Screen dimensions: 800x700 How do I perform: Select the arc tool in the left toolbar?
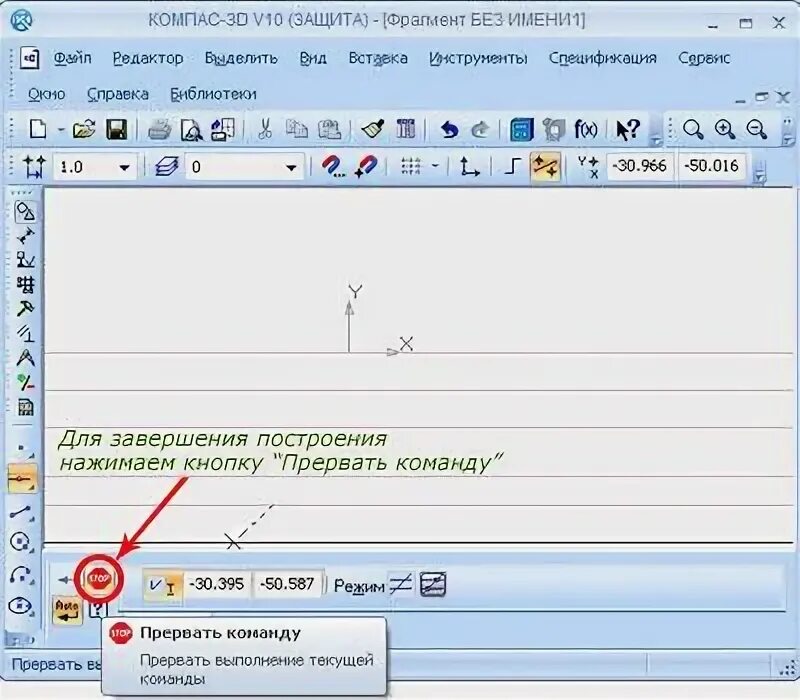(x=21, y=574)
